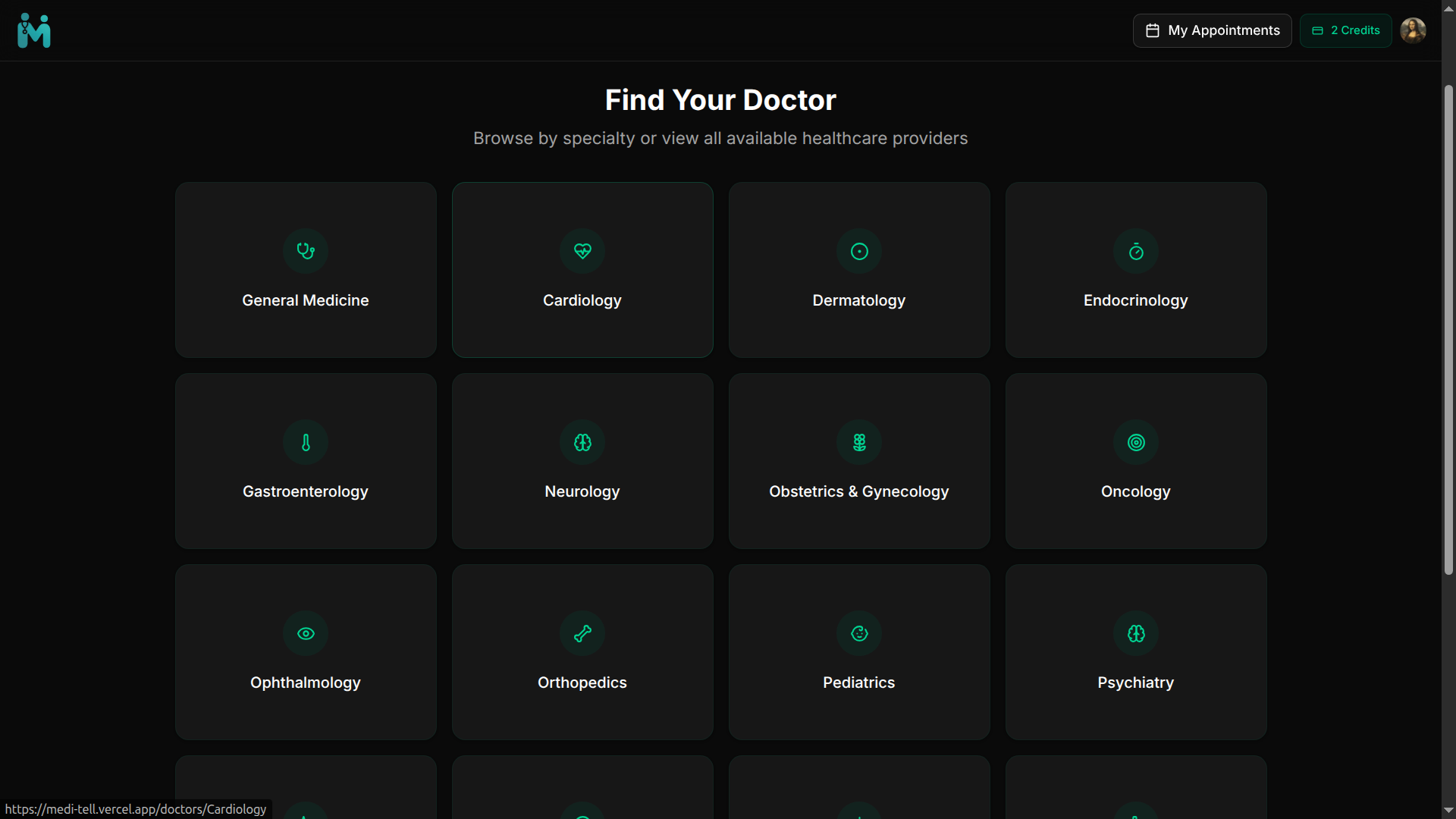Click the scrollbar down arrow

click(1448, 811)
